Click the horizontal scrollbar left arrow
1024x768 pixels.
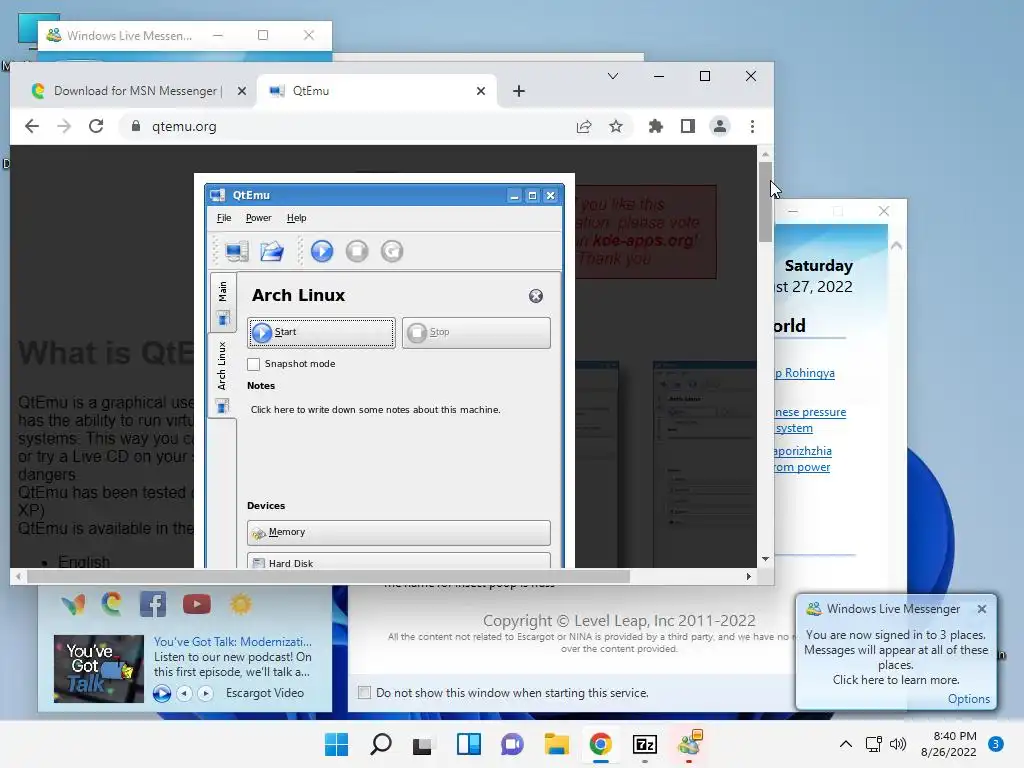click(18, 577)
